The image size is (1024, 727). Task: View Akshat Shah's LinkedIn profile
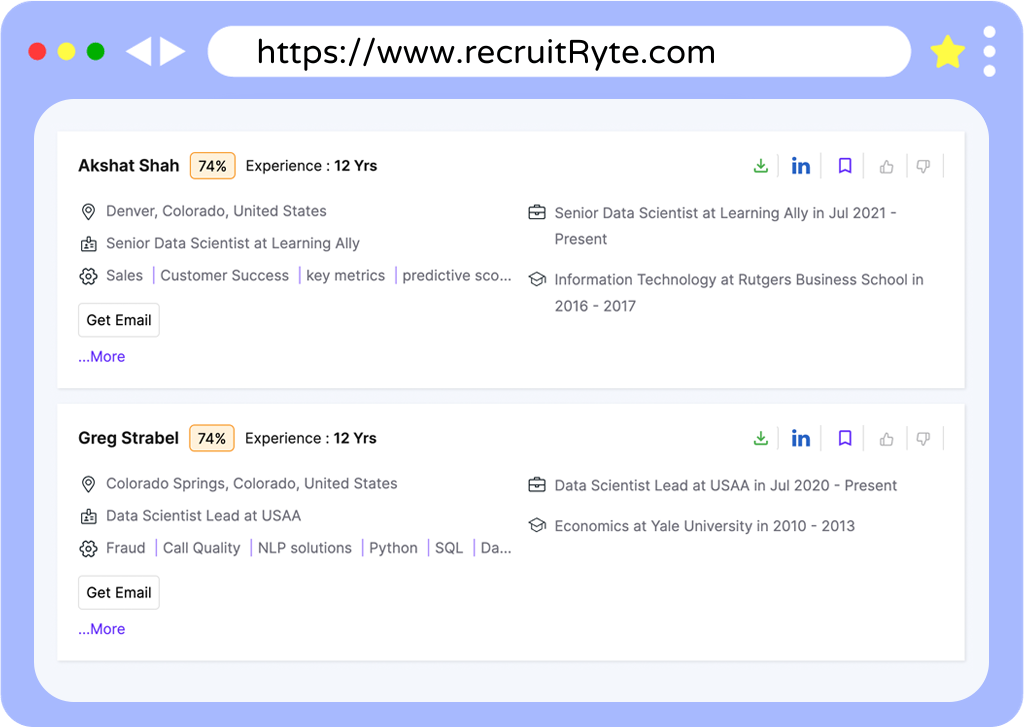pos(801,165)
